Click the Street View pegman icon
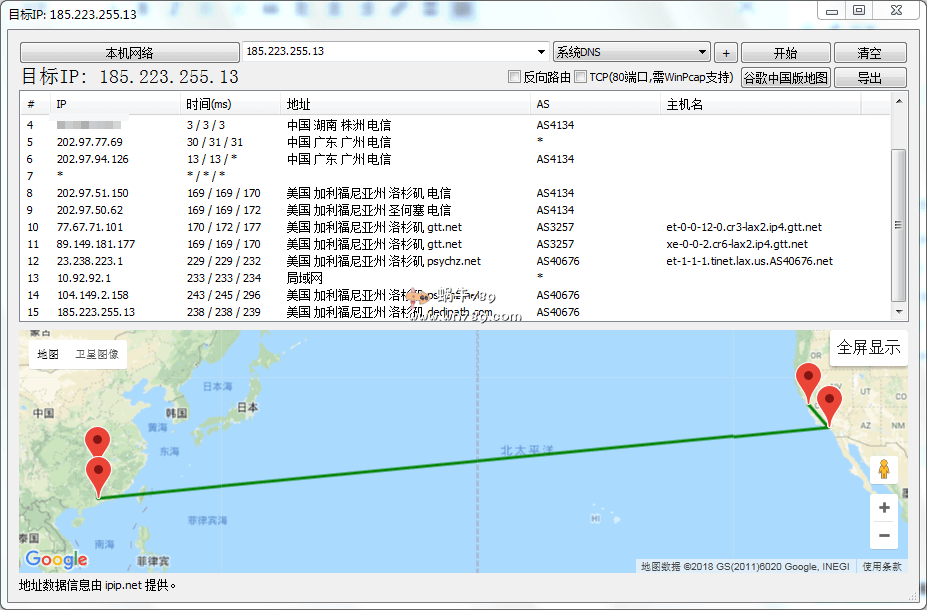The width and height of the screenshot is (927, 610). [884, 469]
